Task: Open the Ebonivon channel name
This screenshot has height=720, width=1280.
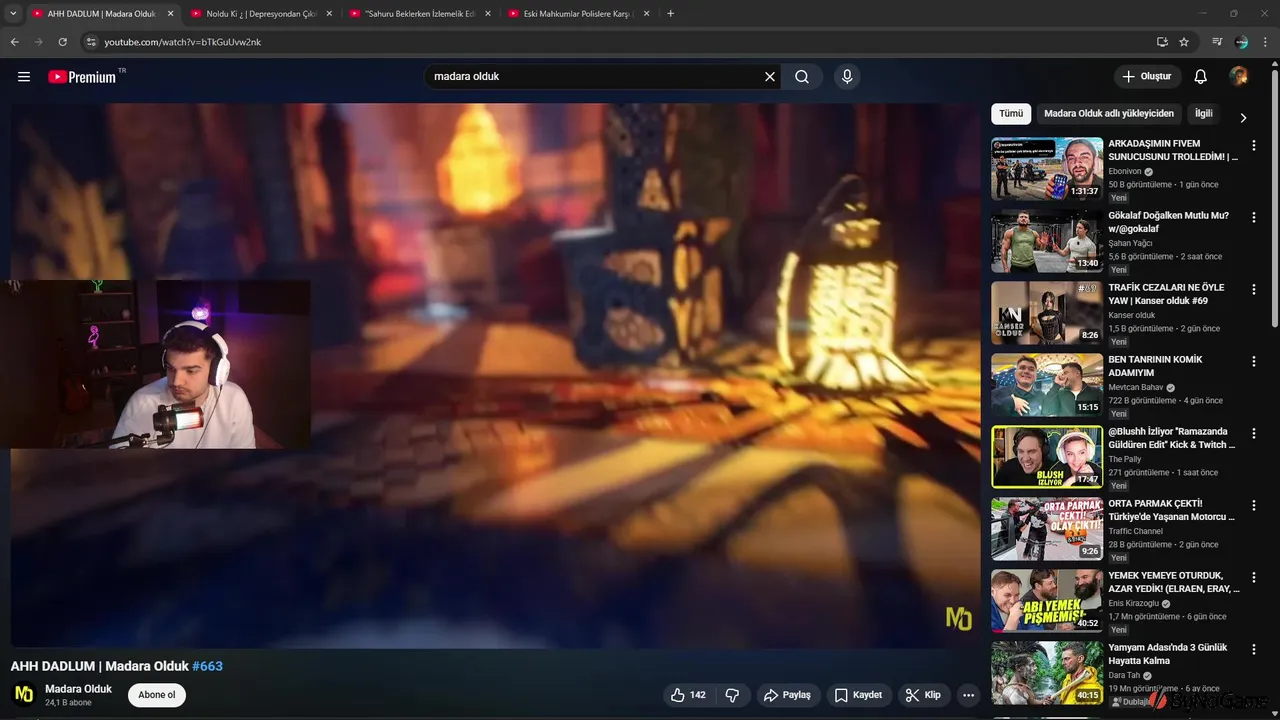Action: (1125, 171)
